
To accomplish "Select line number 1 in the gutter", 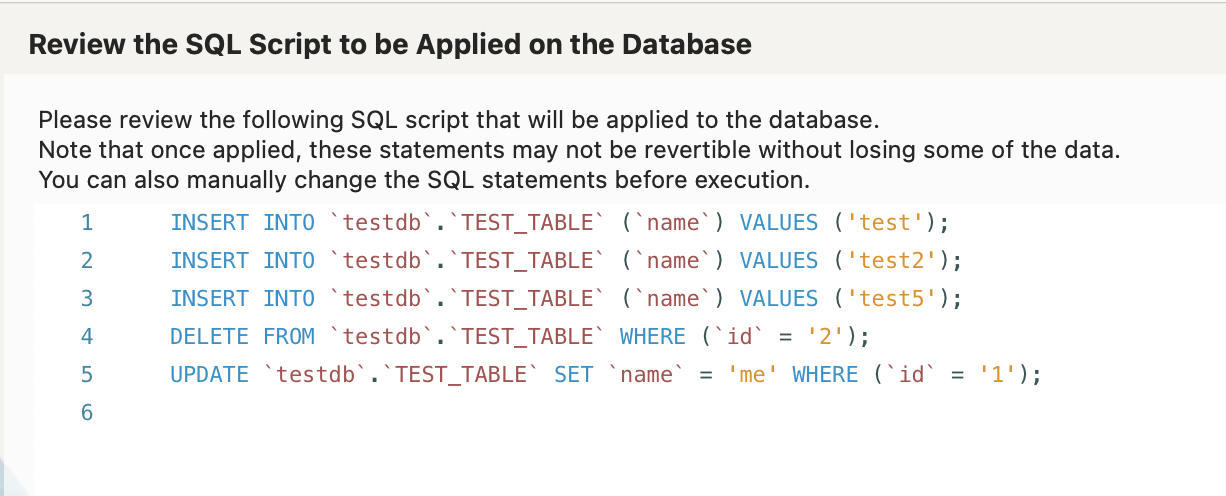I will coord(86,222).
